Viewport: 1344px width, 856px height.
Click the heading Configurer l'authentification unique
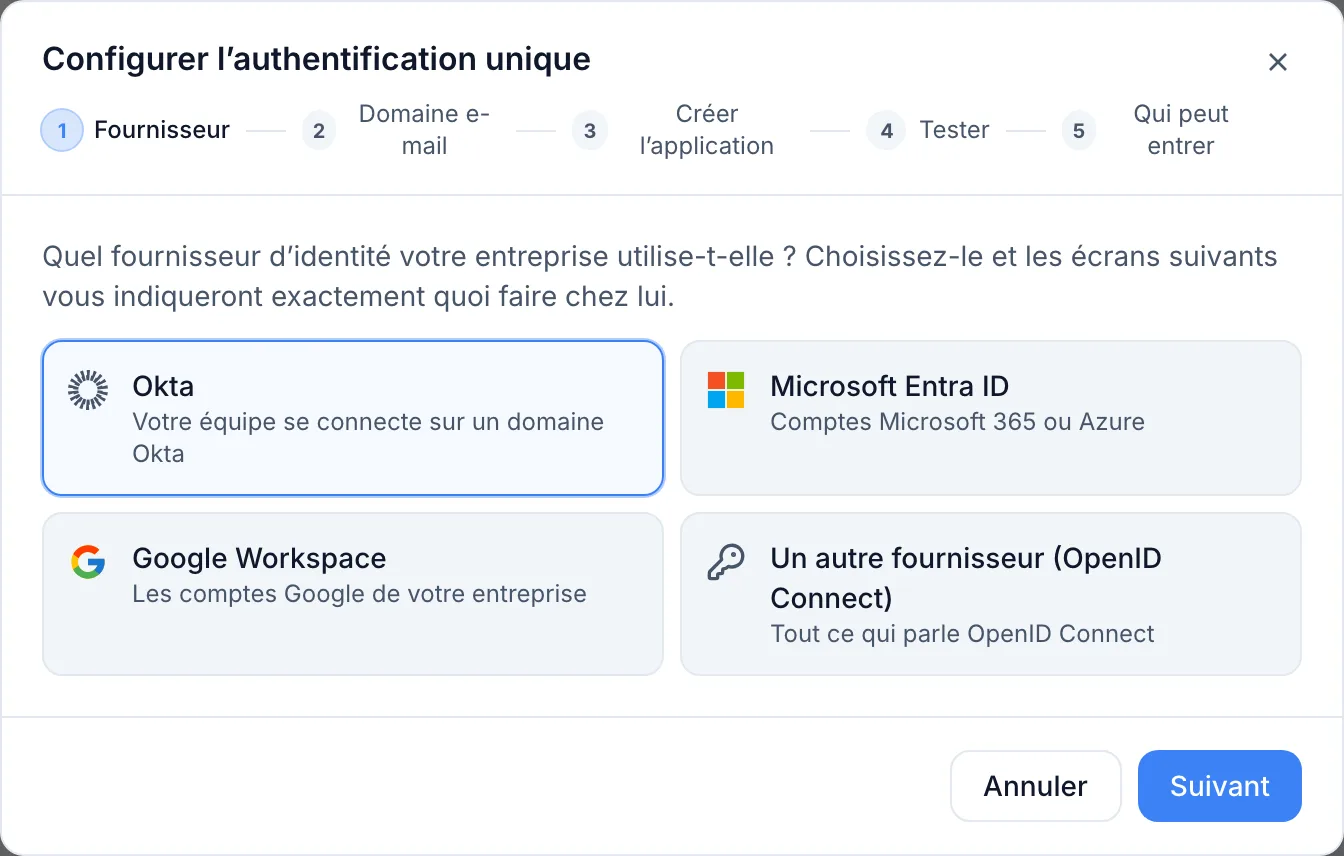[x=316, y=59]
